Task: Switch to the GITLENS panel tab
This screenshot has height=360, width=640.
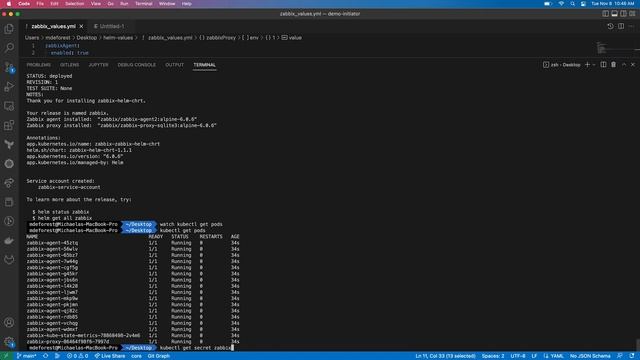Action: click(69, 65)
